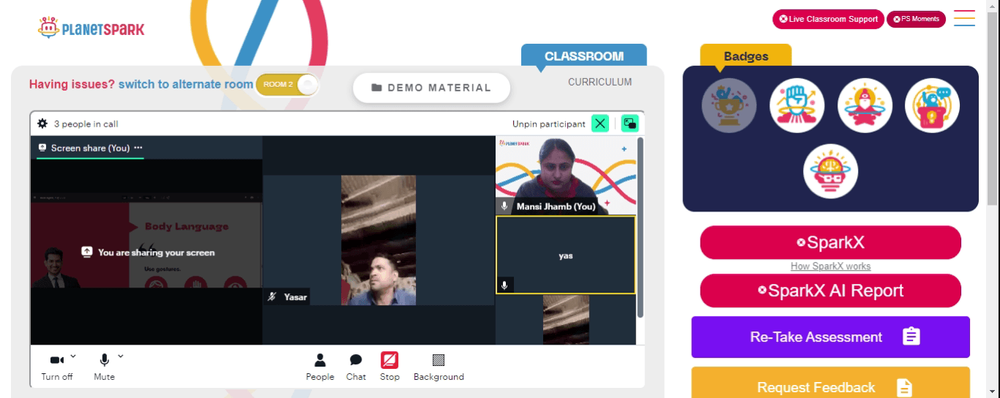
Task: Click Yasar's muted mic icon
Action: tap(273, 297)
